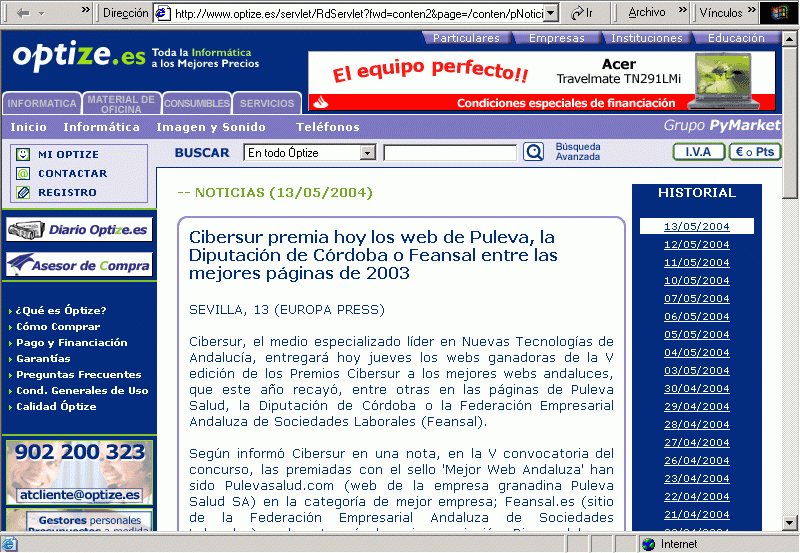Open the Calidad Óptize link
Image resolution: width=800 pixels, height=553 pixels.
[x=56, y=406]
